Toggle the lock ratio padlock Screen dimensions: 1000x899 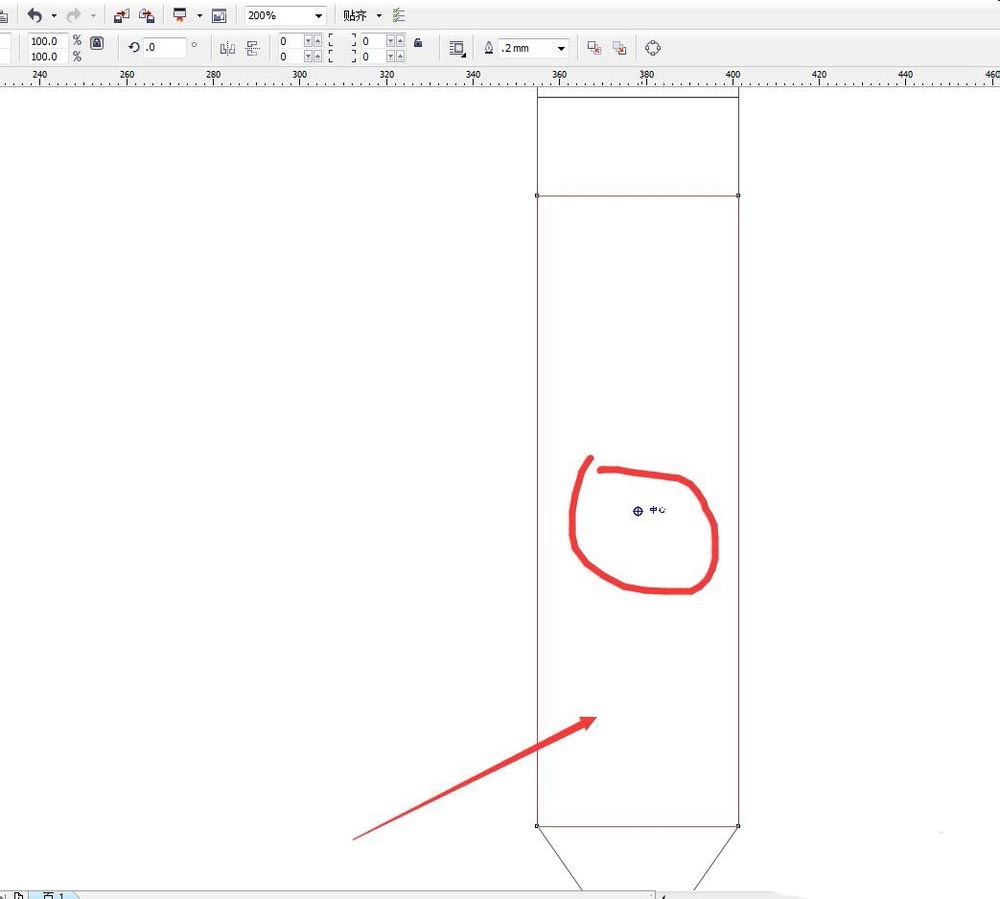[96, 43]
